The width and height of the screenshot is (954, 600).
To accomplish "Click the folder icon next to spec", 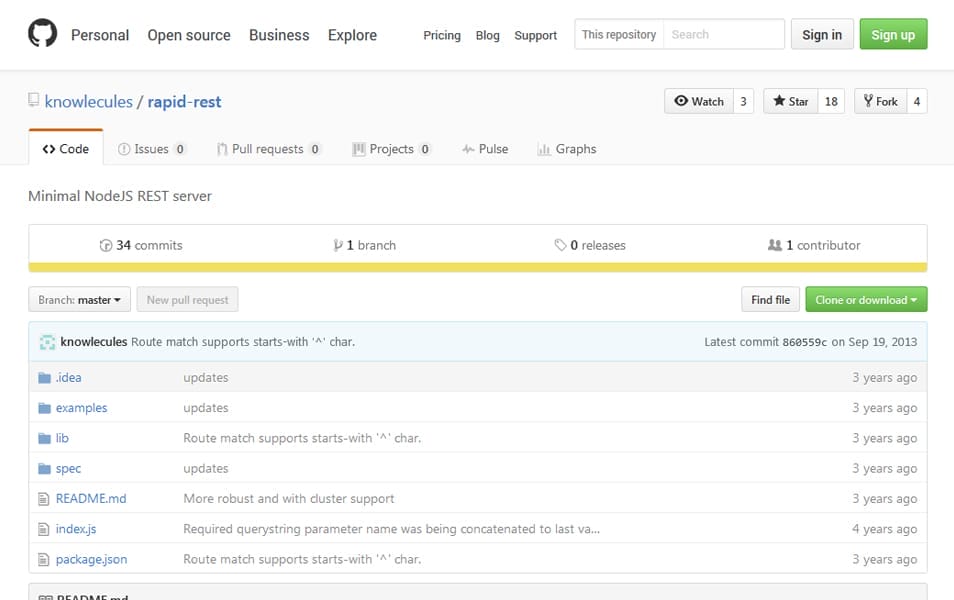I will (44, 469).
